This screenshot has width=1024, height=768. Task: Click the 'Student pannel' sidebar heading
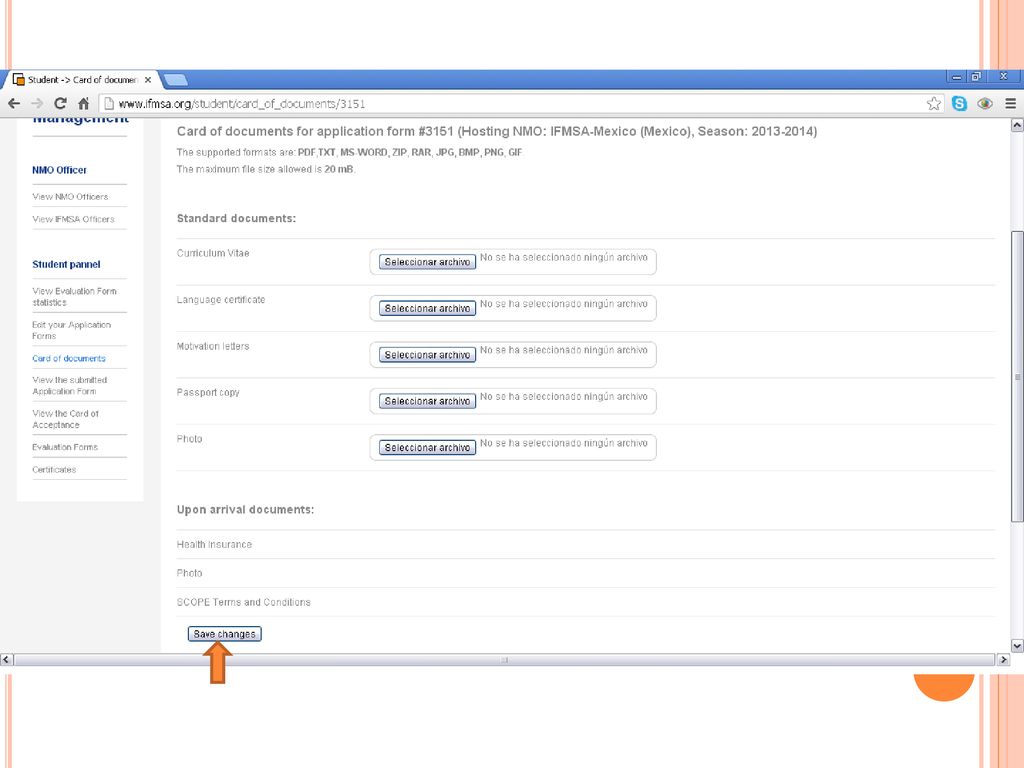click(x=66, y=264)
